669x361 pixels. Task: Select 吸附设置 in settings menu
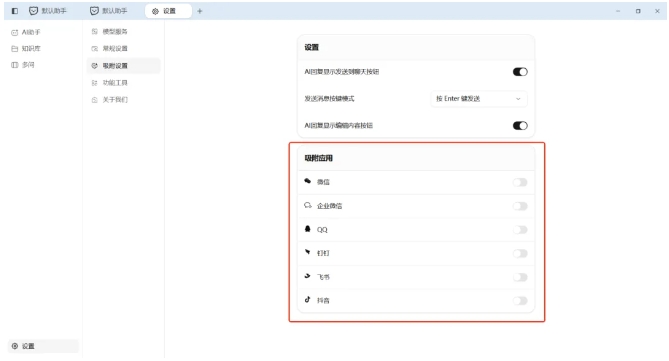point(123,66)
